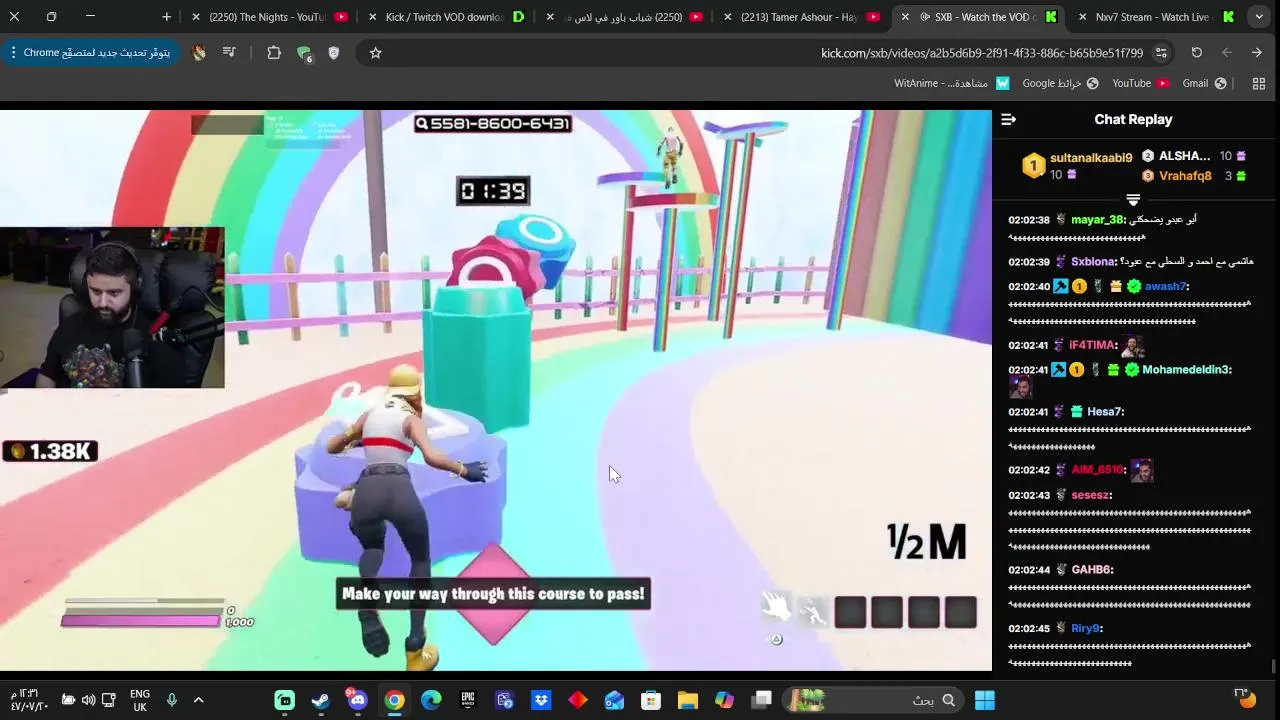
Task: Click username Mohamedeldin3 in chat
Action: (1186, 370)
